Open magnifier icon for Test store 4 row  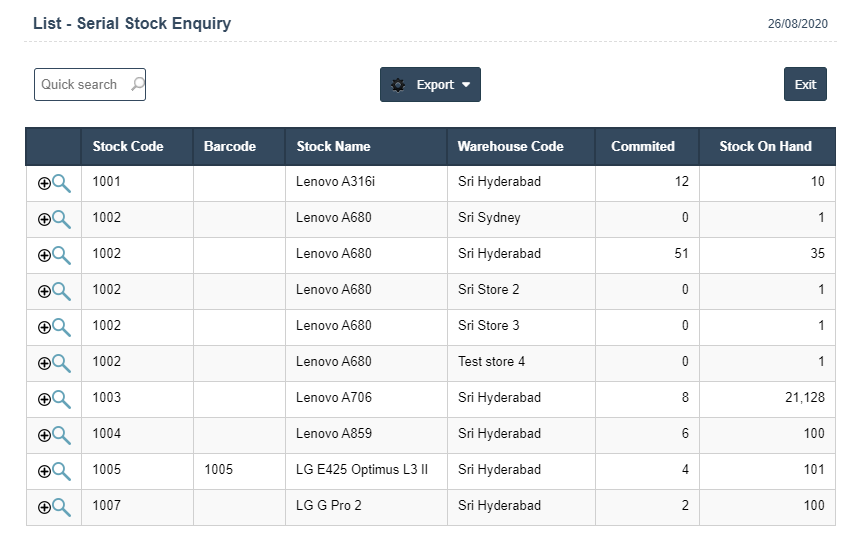pos(54,363)
